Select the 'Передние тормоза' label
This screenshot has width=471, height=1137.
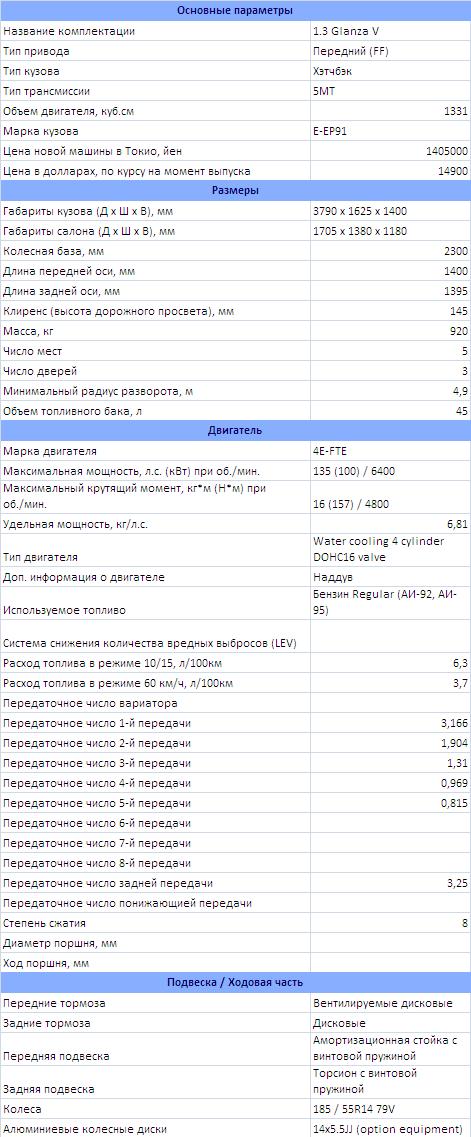54,1003
